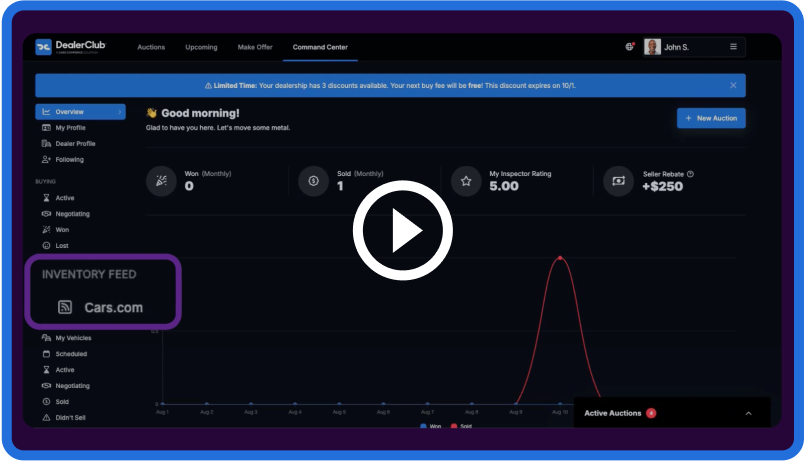The image size is (804, 461).
Task: Dismiss the Limited Time discount banner
Action: tap(733, 86)
